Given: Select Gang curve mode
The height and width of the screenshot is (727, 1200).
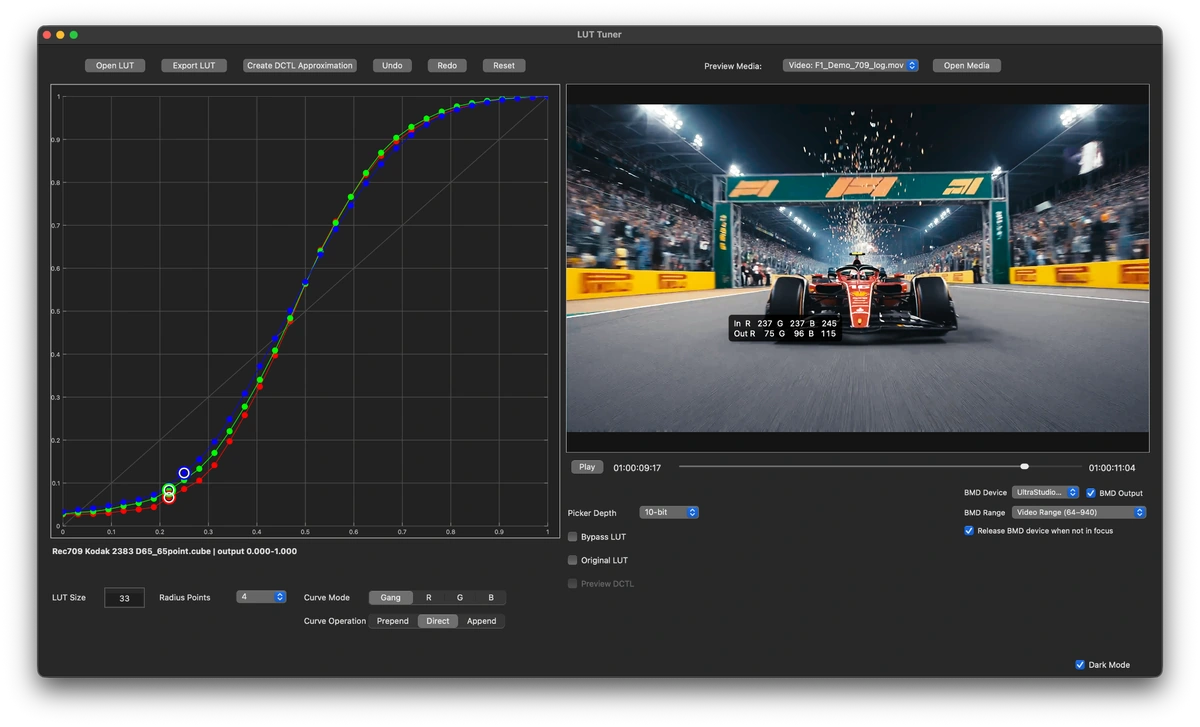Looking at the screenshot, I should 391,598.
